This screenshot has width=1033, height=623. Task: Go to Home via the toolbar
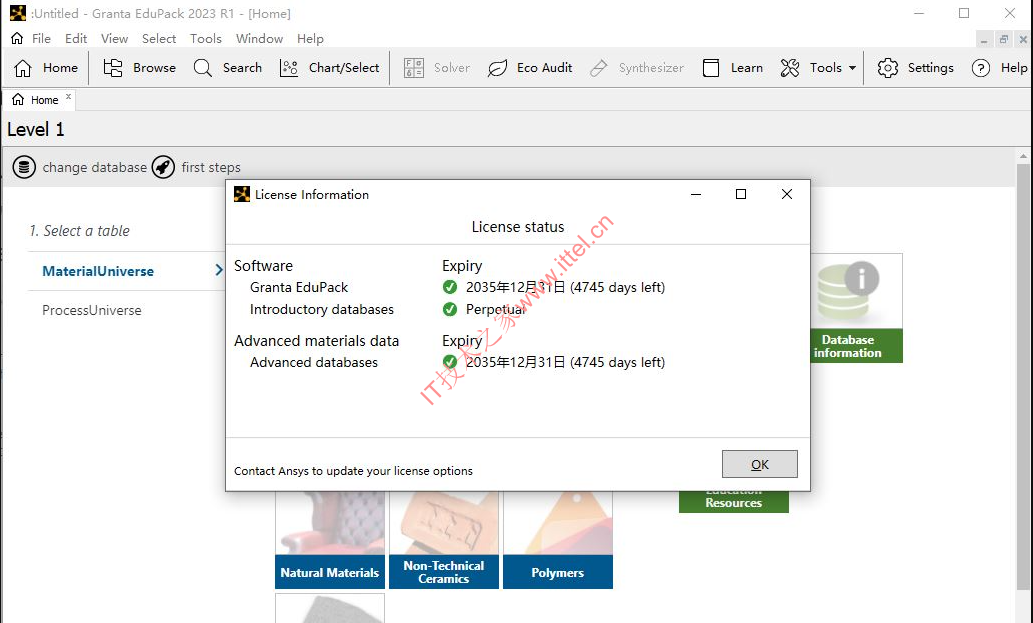pyautogui.click(x=46, y=68)
